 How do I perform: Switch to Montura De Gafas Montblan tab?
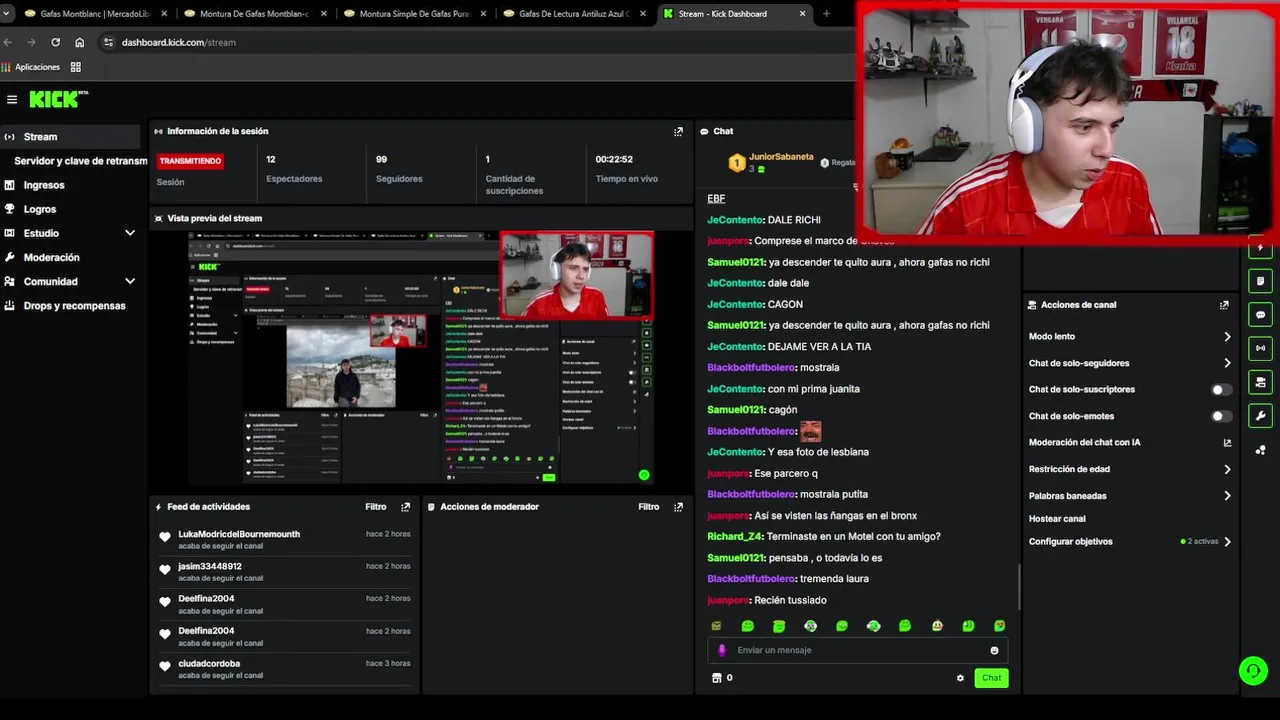click(254, 14)
